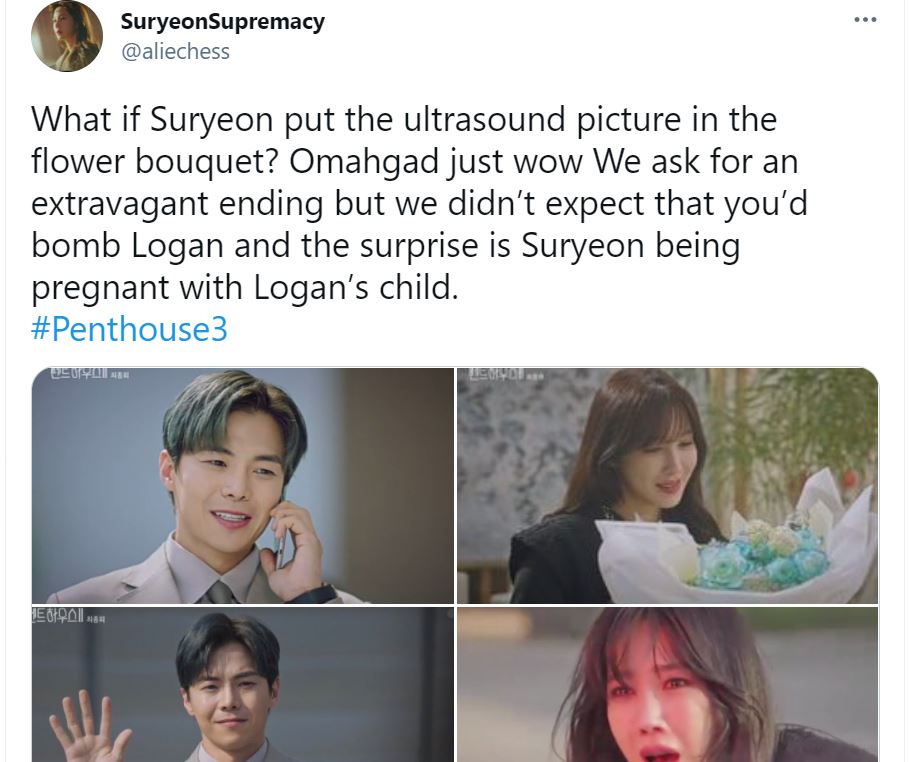Image resolution: width=909 pixels, height=762 pixels.
Task: Click the #Penthouse3 hashtag
Action: tap(129, 329)
